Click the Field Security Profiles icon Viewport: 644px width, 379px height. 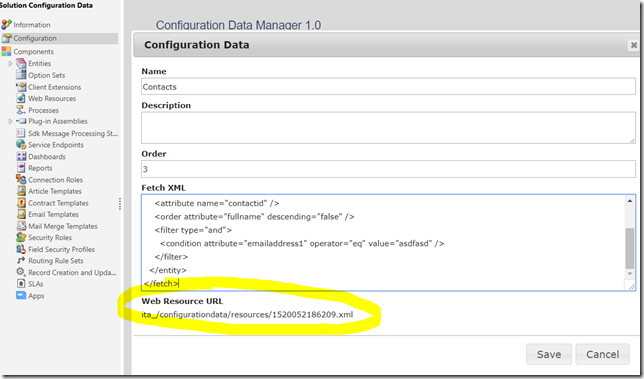[21, 249]
